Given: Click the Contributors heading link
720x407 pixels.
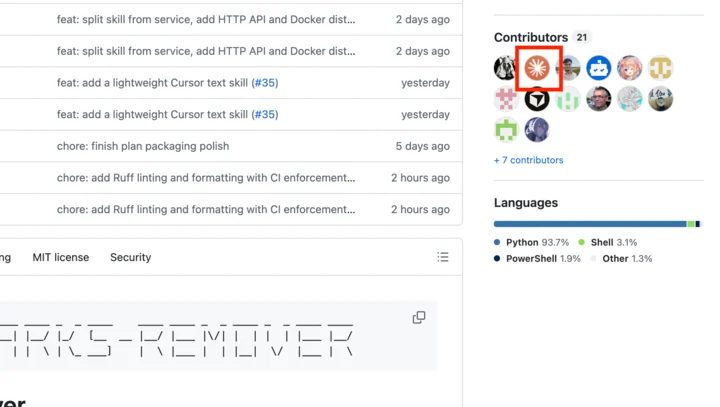Looking at the screenshot, I should [531, 37].
